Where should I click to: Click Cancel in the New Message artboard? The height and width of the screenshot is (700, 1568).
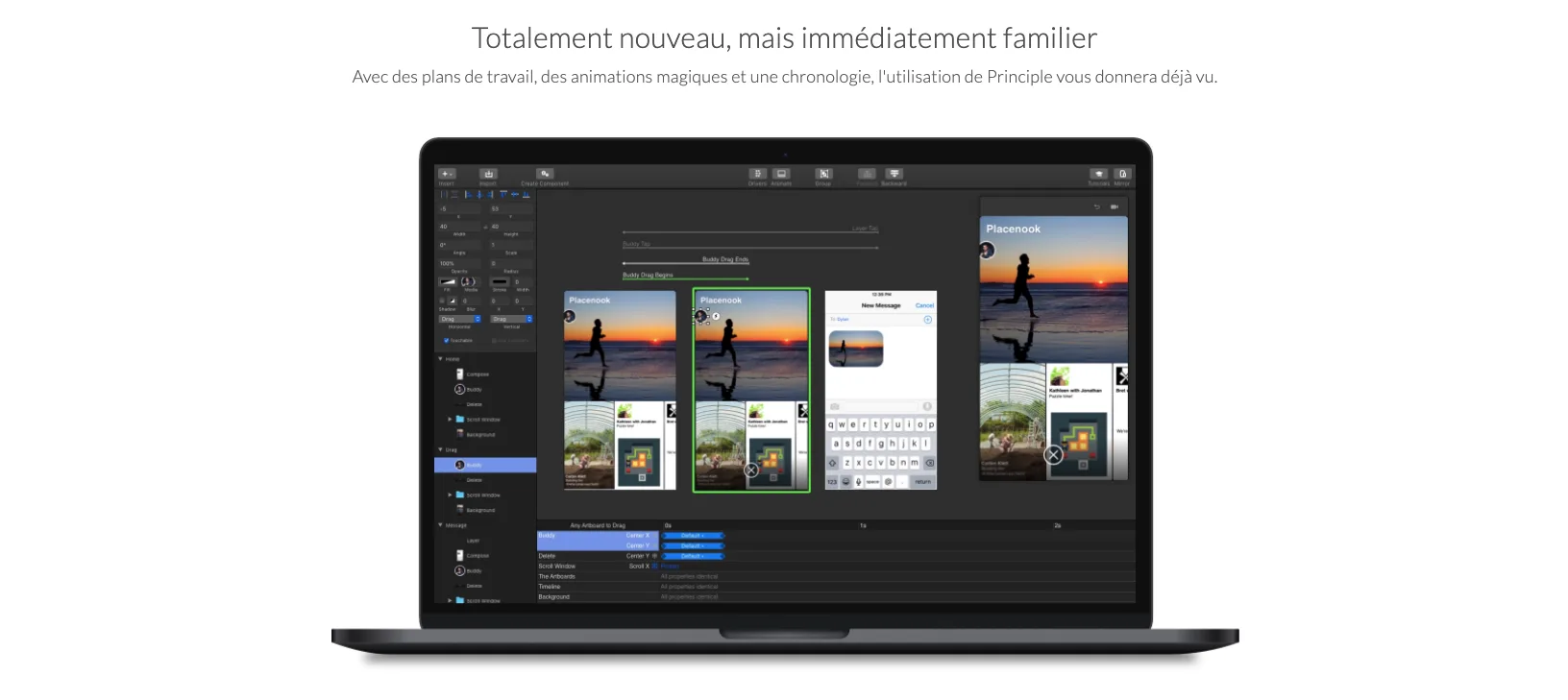point(924,305)
